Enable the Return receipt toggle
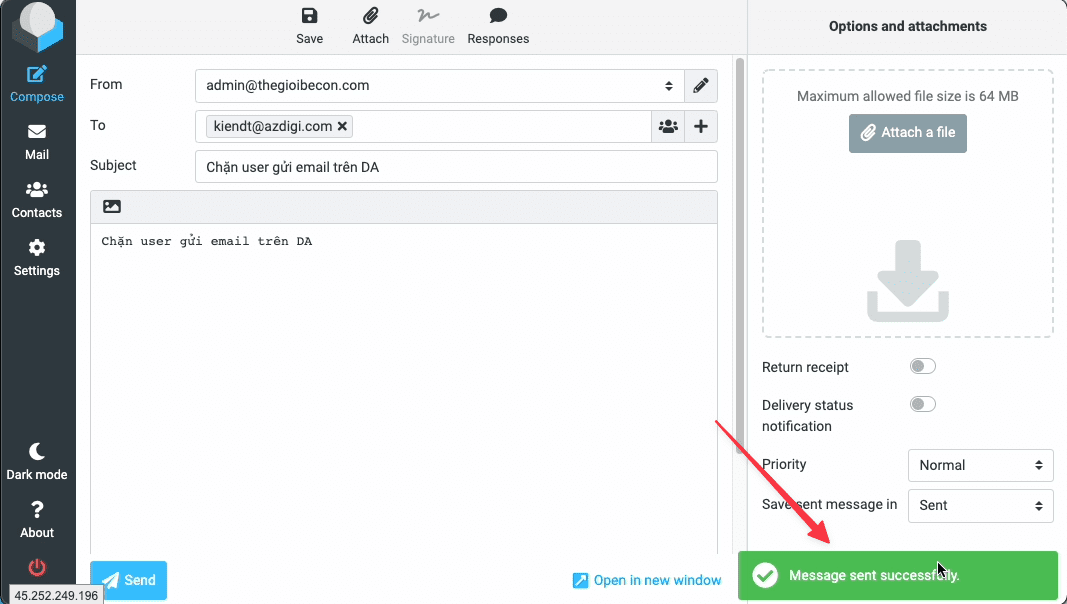 coord(922,366)
